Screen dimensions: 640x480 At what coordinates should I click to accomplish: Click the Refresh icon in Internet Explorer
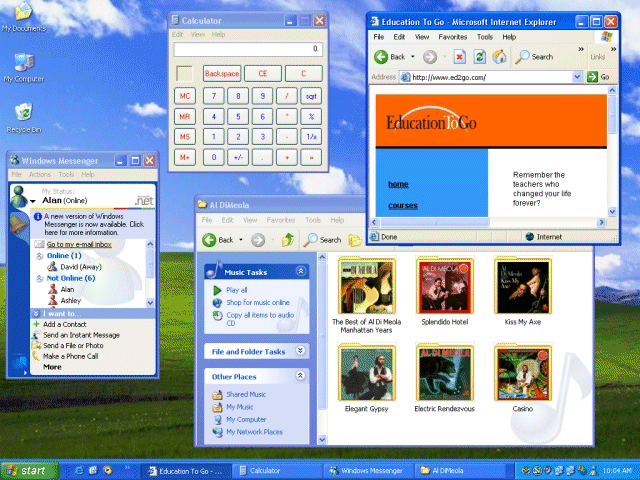480,57
